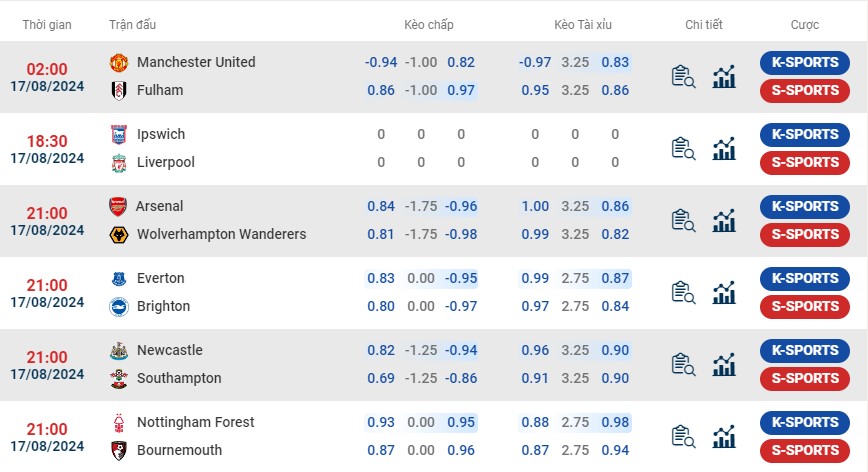Select Manchester United handicap odds -0.94
Viewport: 868px width, 472px height.
pos(381,62)
